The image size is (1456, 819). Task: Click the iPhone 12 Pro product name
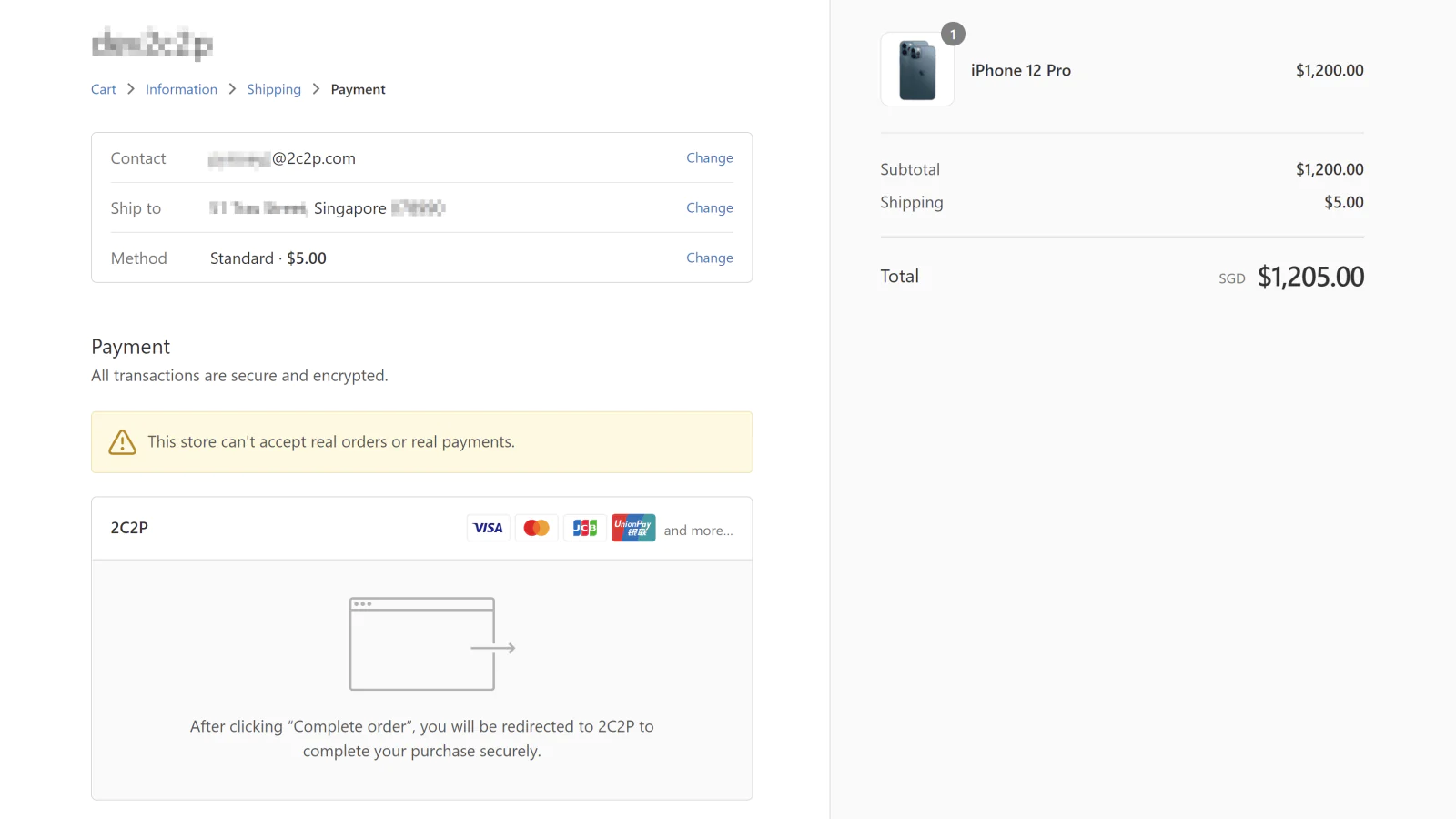tap(1020, 70)
